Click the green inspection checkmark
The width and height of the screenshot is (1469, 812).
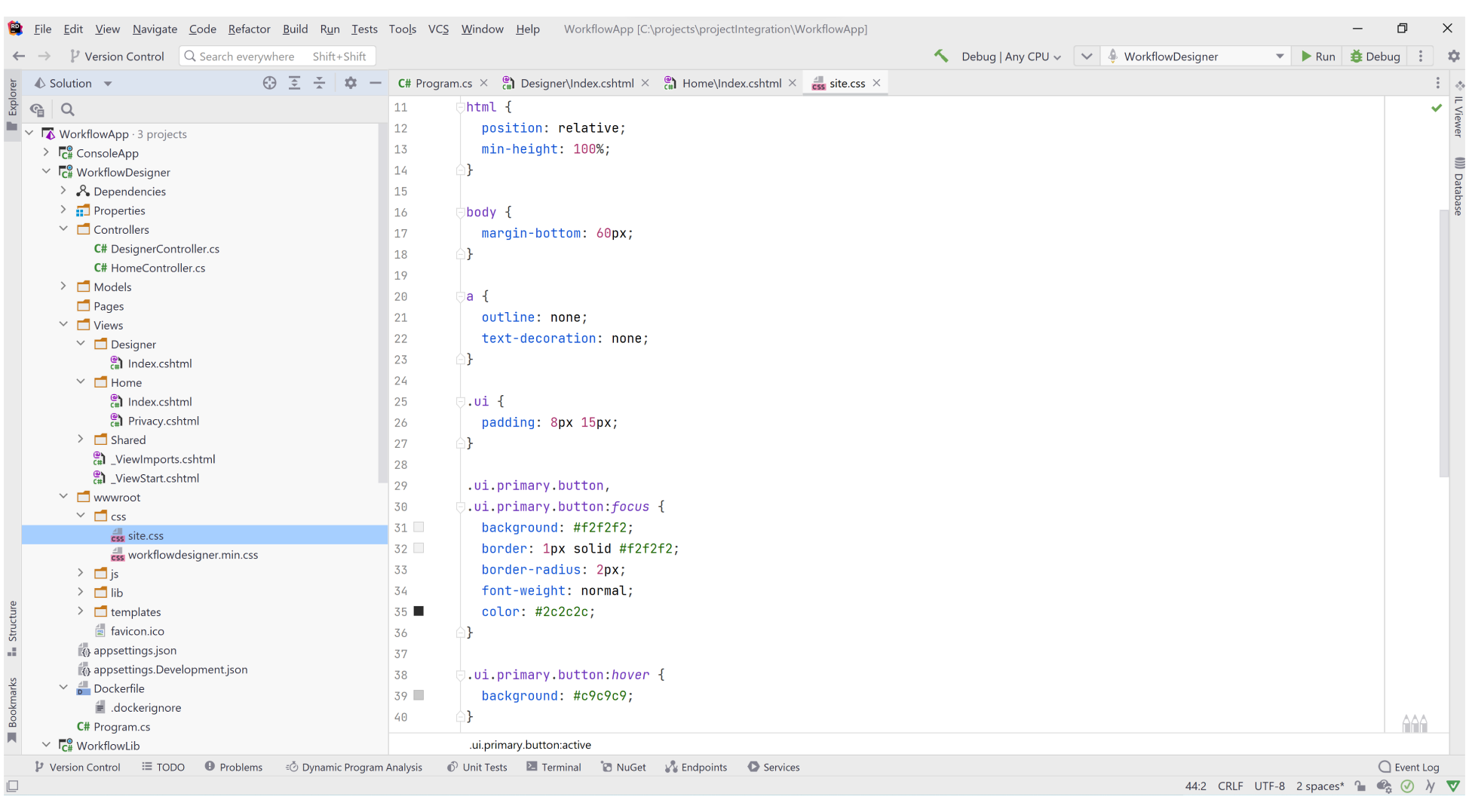coord(1437,108)
